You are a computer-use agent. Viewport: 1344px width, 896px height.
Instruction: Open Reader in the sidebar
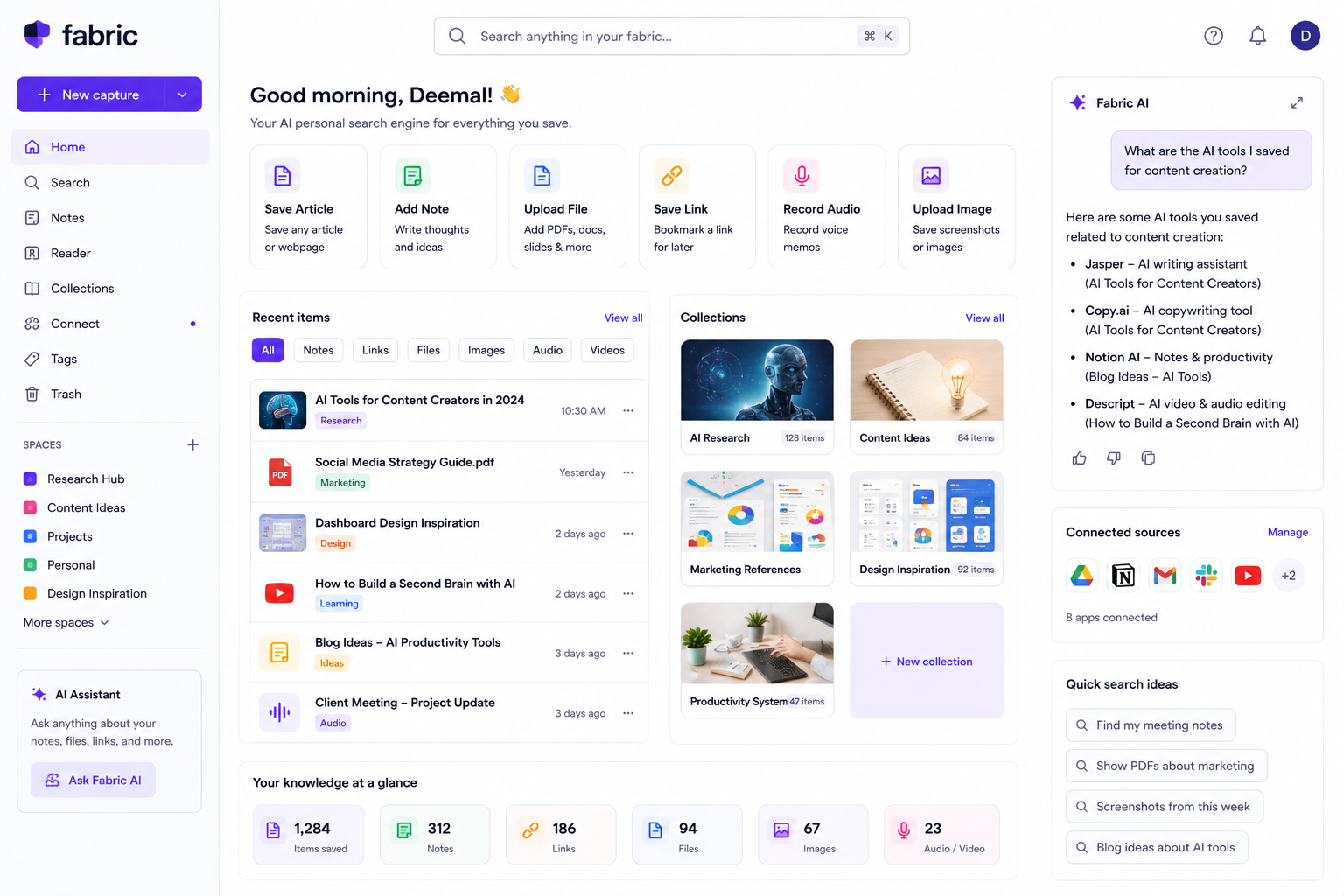(110, 253)
